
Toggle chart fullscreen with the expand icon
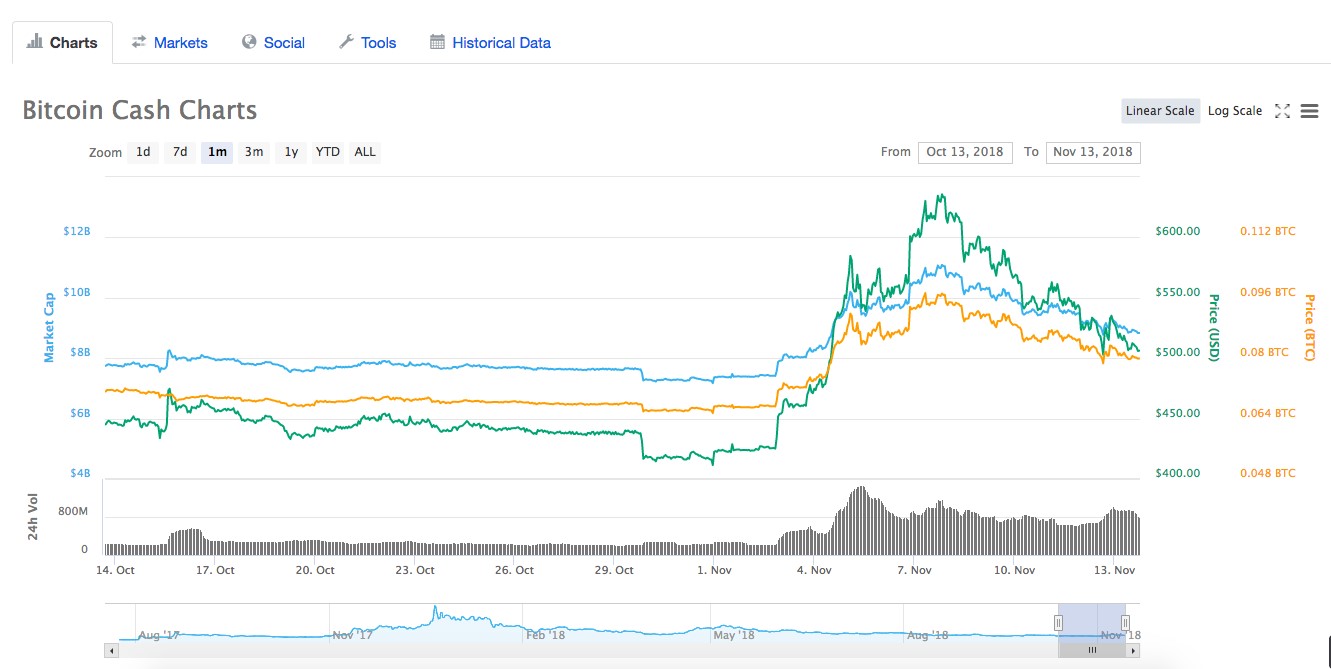tap(1282, 111)
